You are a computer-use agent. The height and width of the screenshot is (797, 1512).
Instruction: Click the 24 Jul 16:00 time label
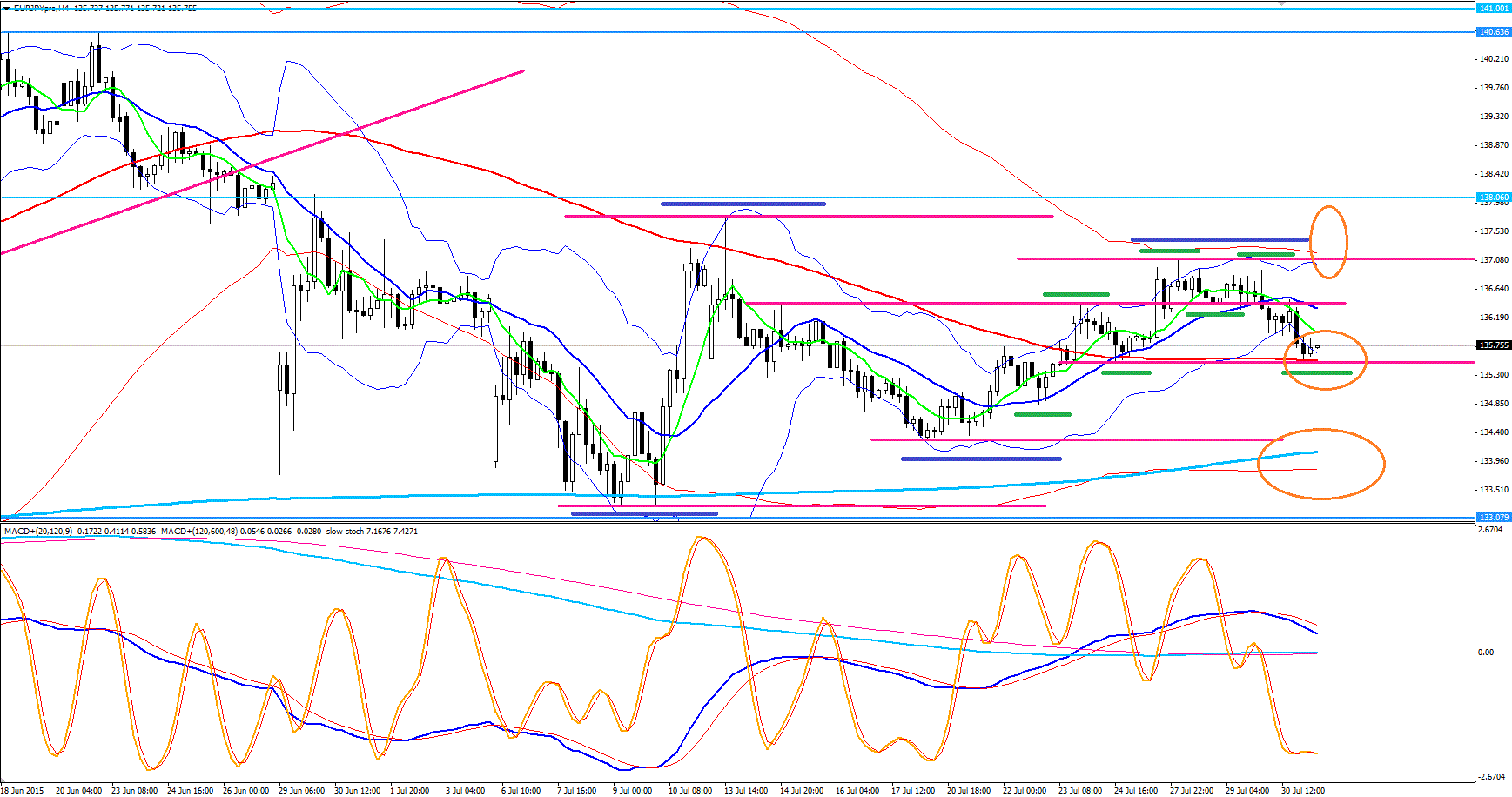pos(1137,791)
